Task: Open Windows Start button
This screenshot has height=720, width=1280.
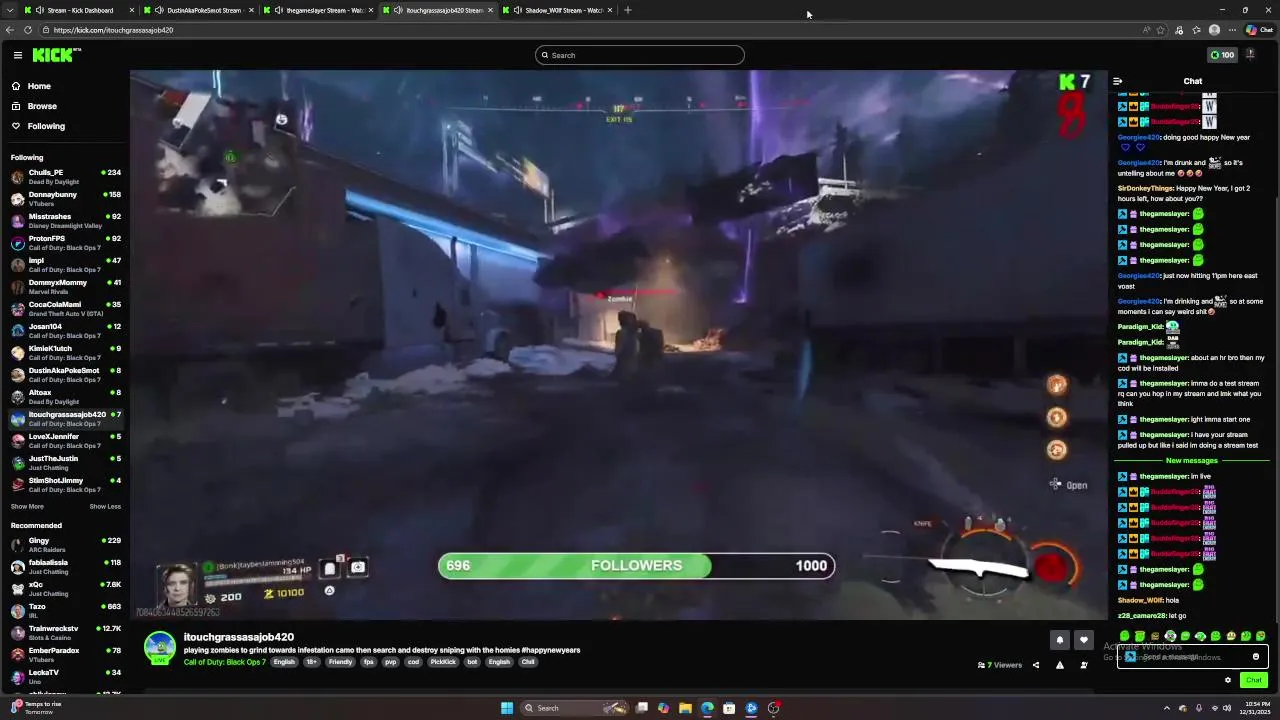Action: tap(507, 708)
